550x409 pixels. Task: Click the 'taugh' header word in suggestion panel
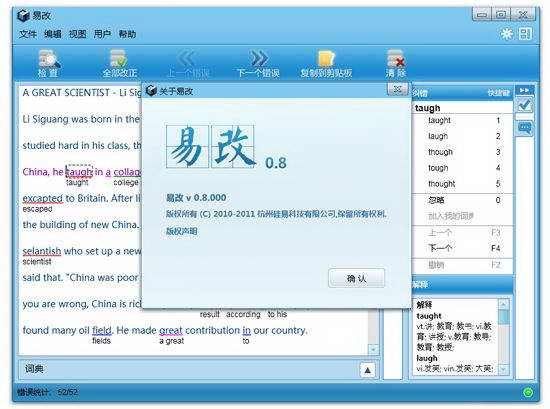click(x=427, y=108)
